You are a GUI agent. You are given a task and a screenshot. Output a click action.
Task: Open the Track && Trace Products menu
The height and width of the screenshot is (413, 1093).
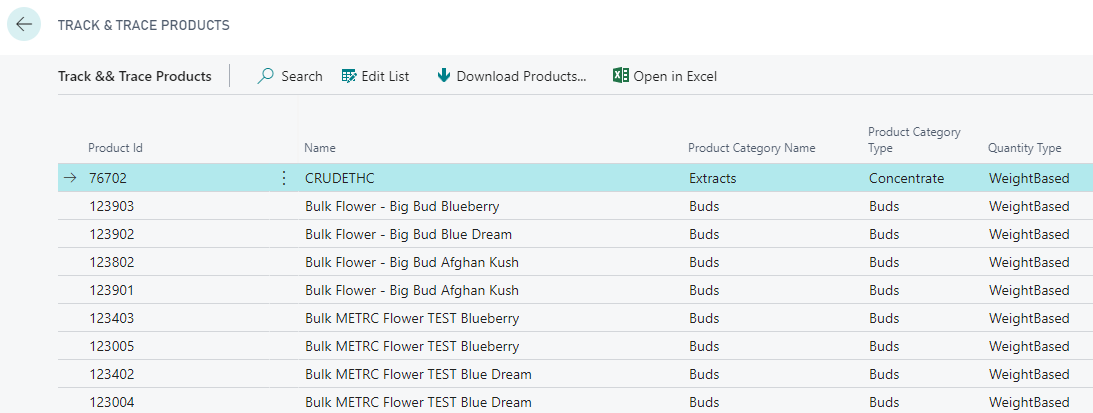point(135,76)
